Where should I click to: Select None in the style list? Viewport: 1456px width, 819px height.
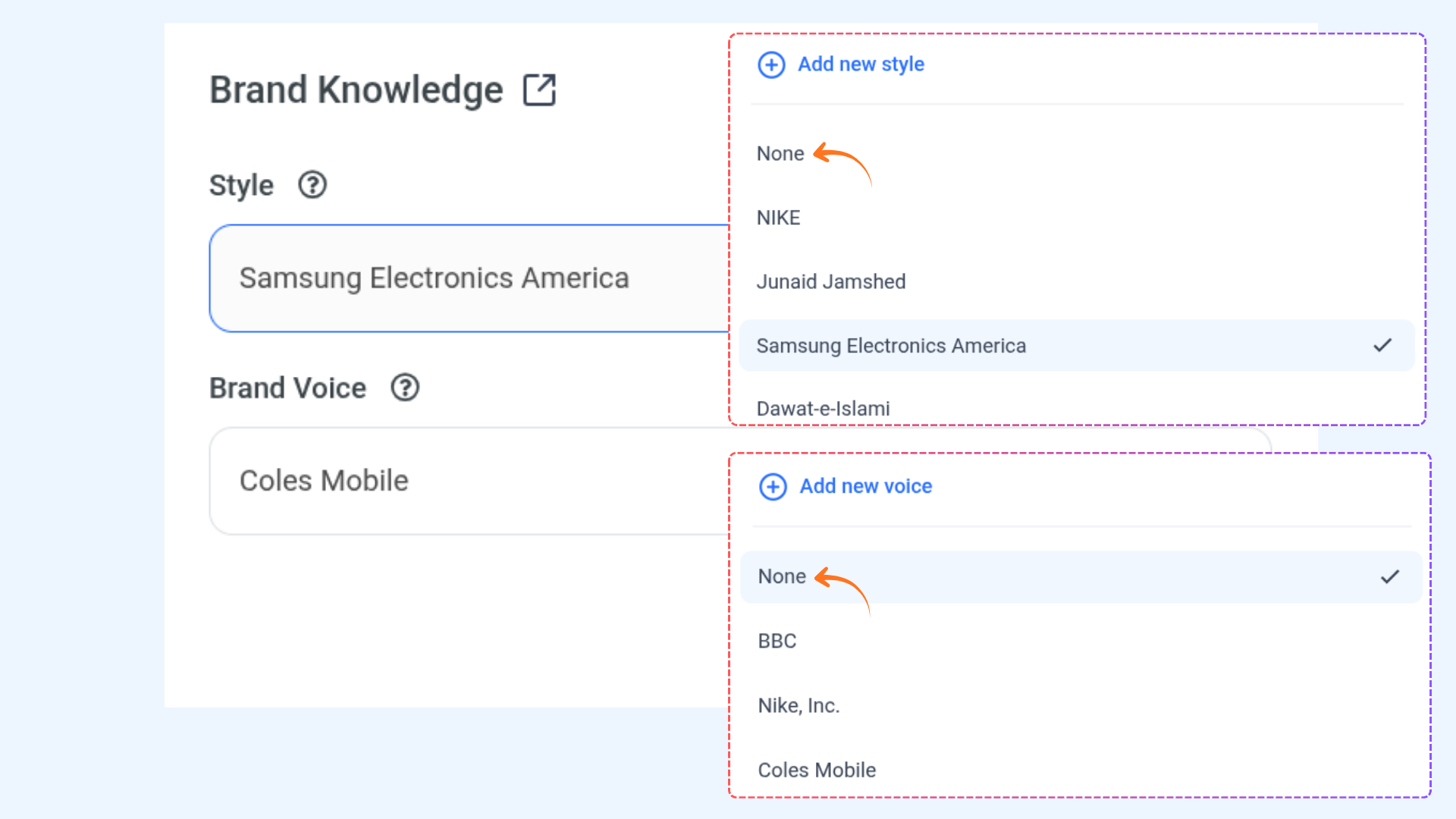coord(780,154)
